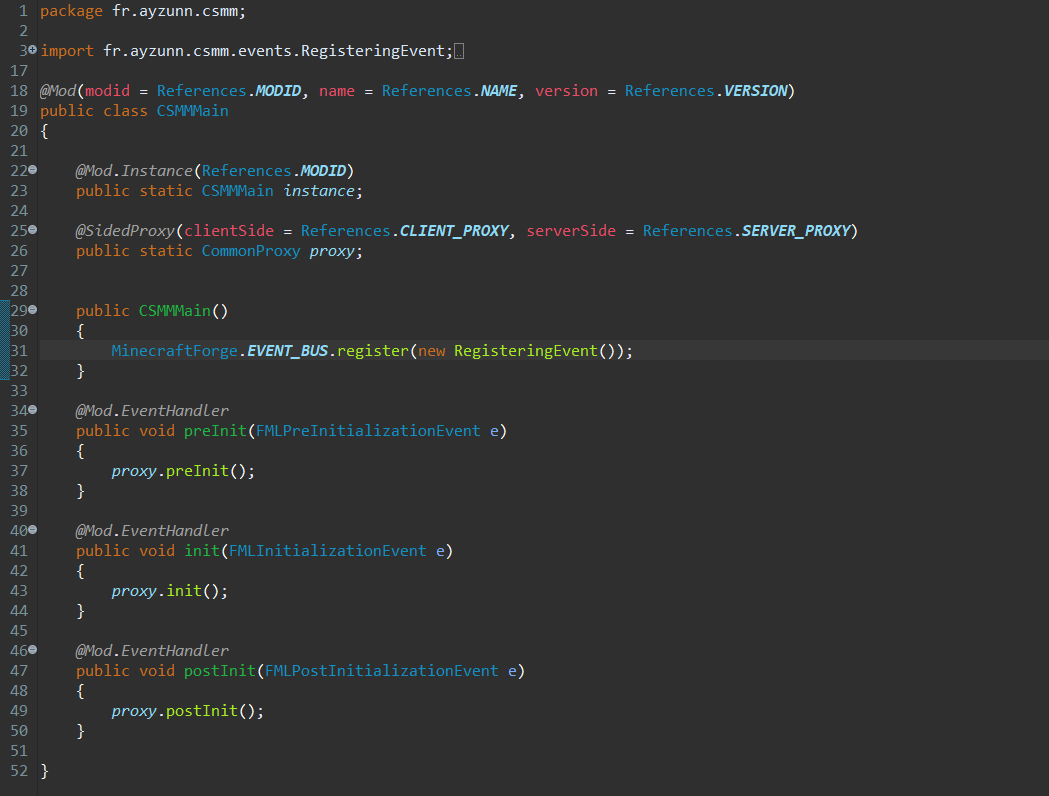Collapse the CSMMMain constructor fold at line 29

tap(33, 310)
